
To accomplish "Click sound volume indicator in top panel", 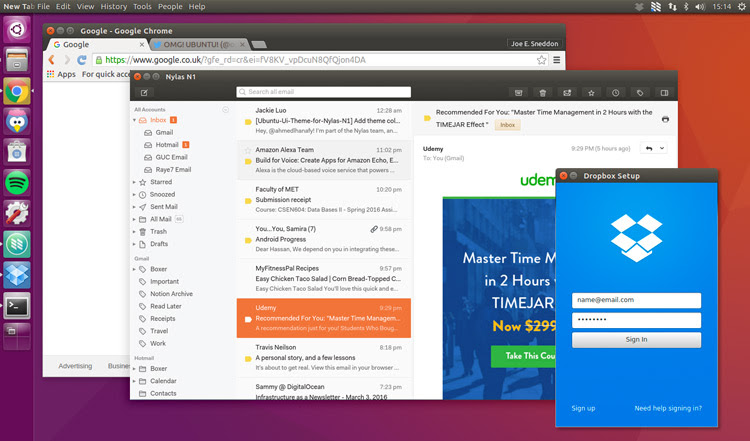I will [700, 7].
